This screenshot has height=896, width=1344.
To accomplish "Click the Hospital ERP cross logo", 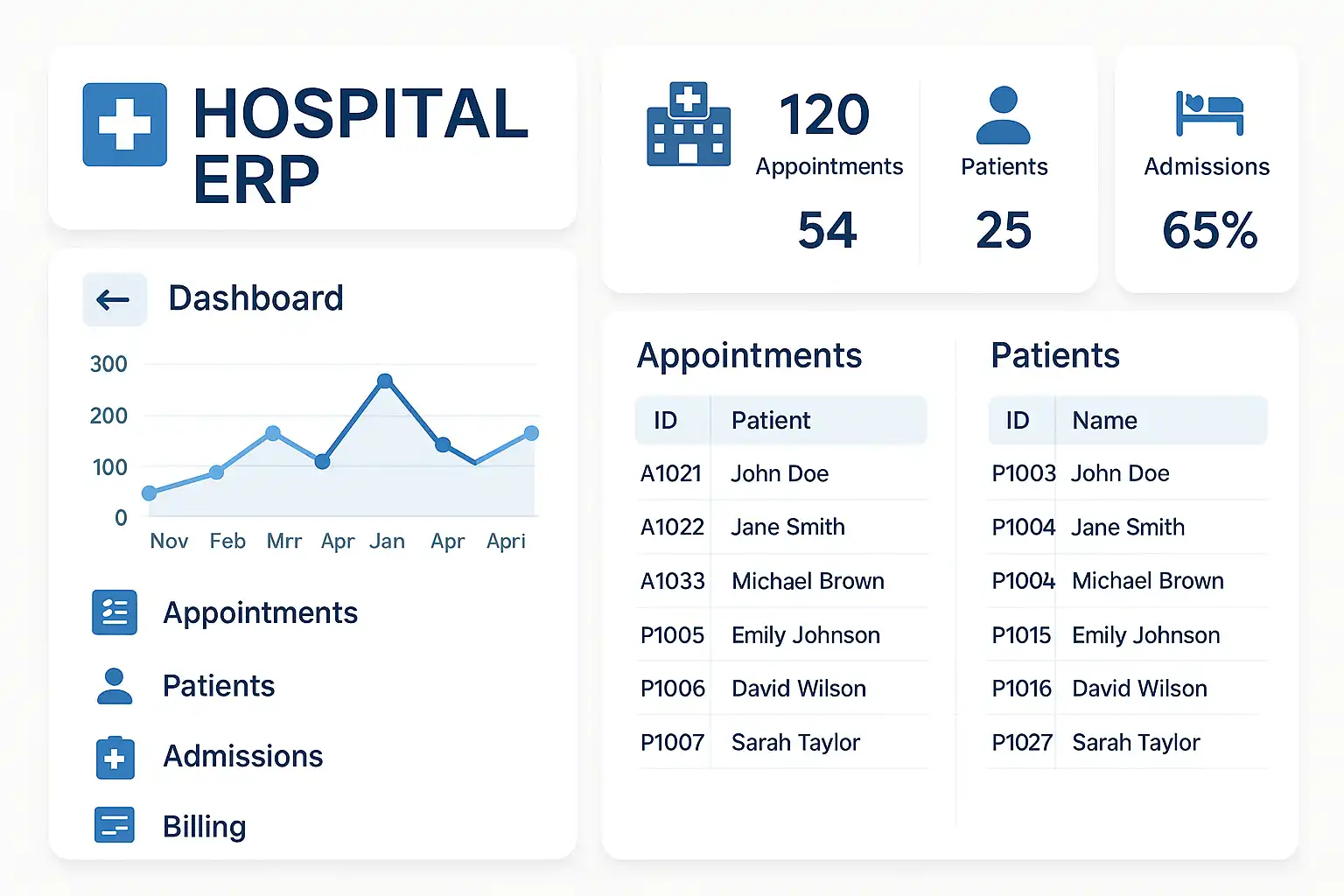I will point(124,124).
